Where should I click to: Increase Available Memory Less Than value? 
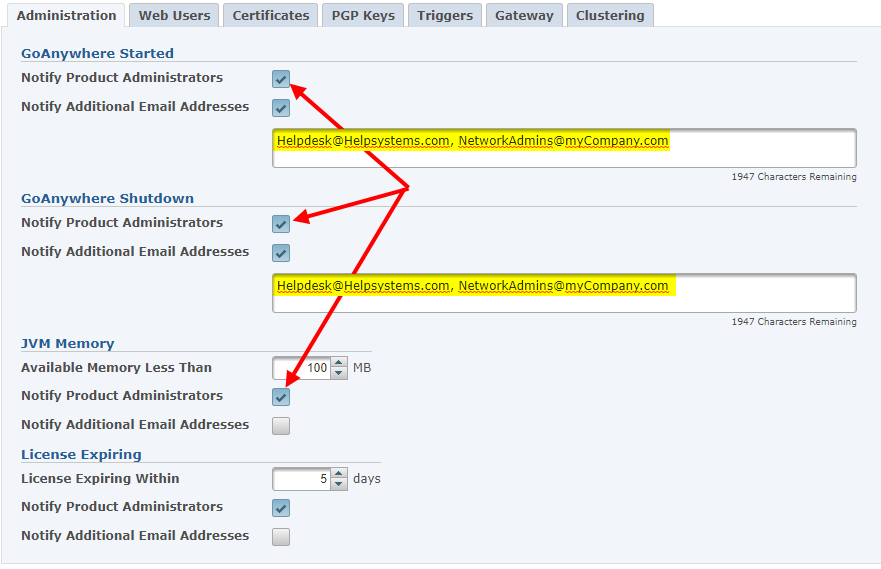pos(339,363)
